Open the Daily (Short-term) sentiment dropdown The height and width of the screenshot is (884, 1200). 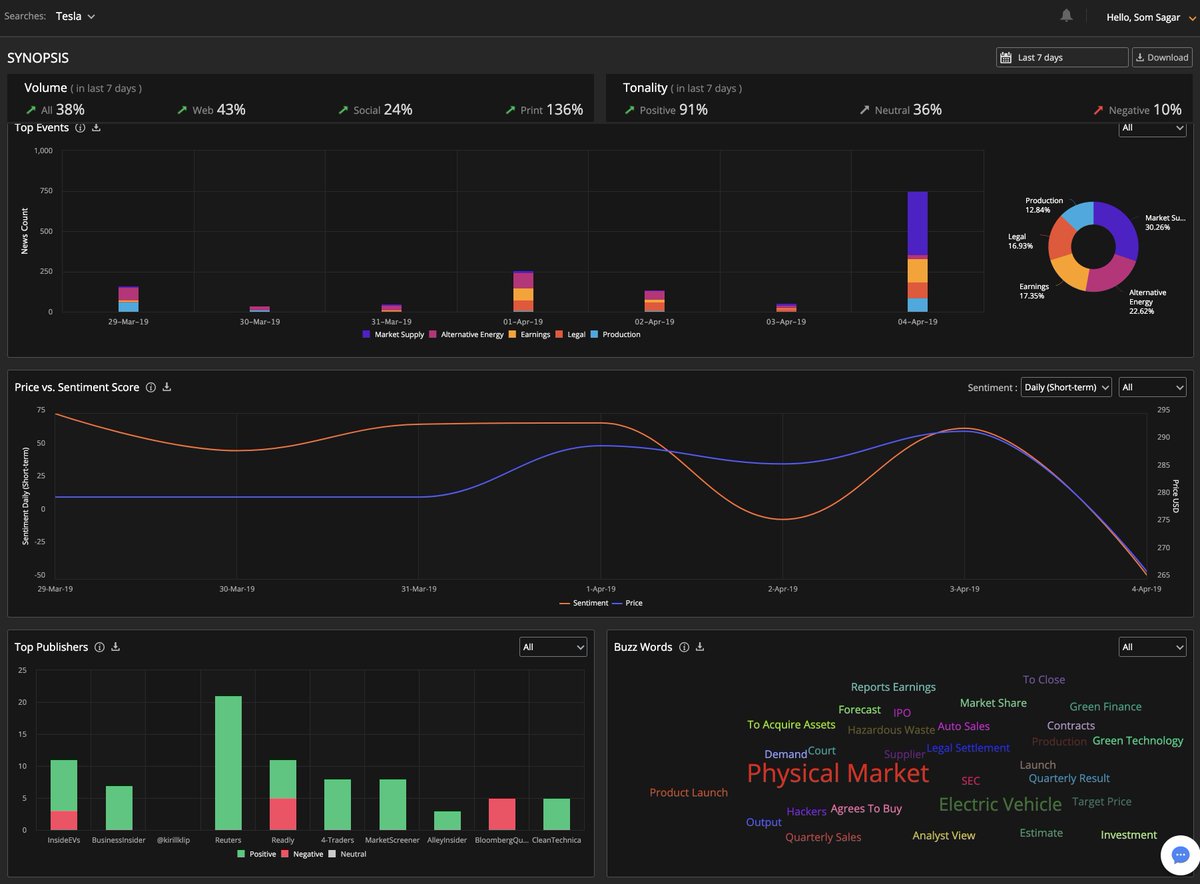point(1066,387)
